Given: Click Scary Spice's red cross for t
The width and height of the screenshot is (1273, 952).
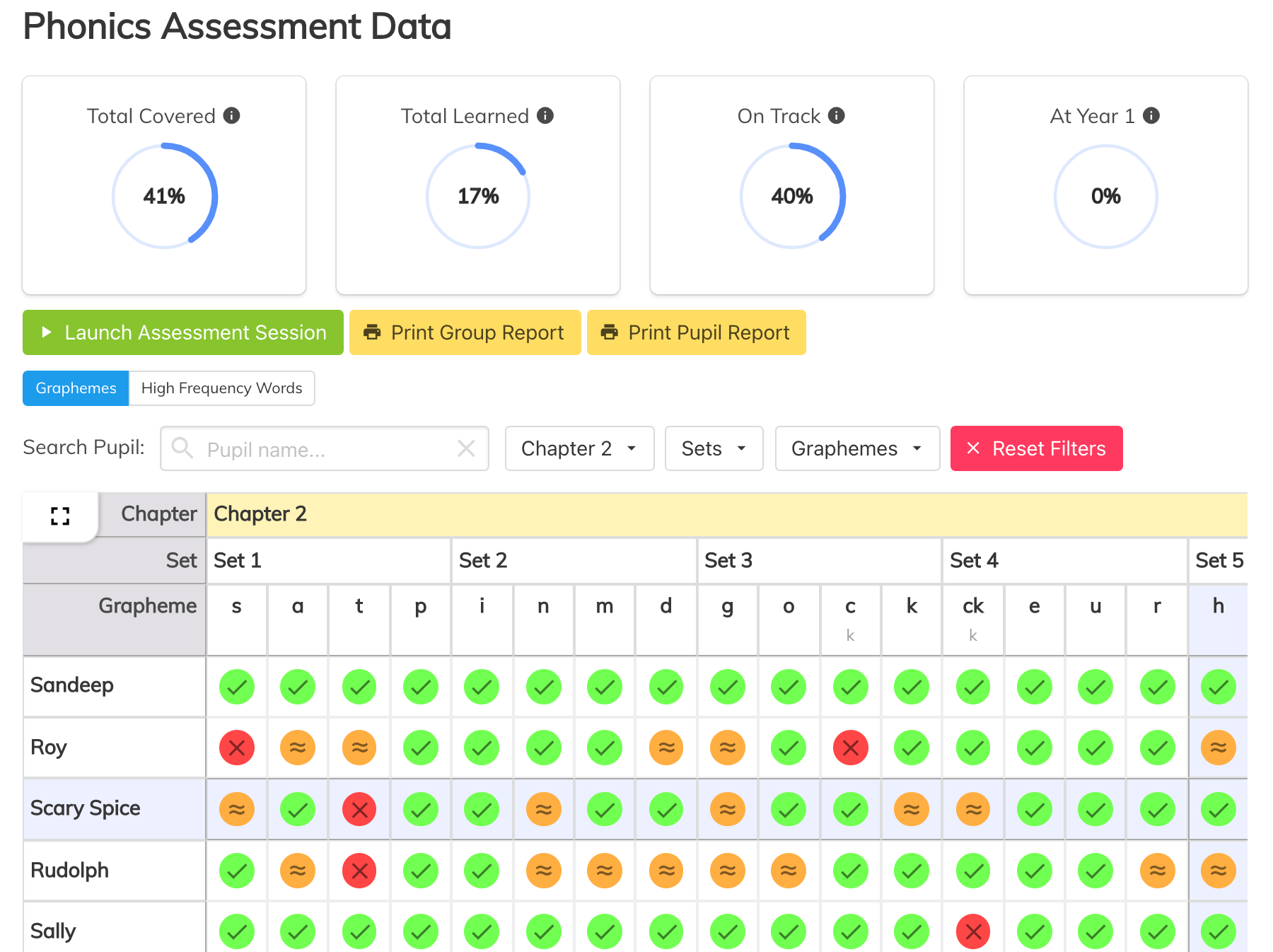Looking at the screenshot, I should (x=359, y=809).
